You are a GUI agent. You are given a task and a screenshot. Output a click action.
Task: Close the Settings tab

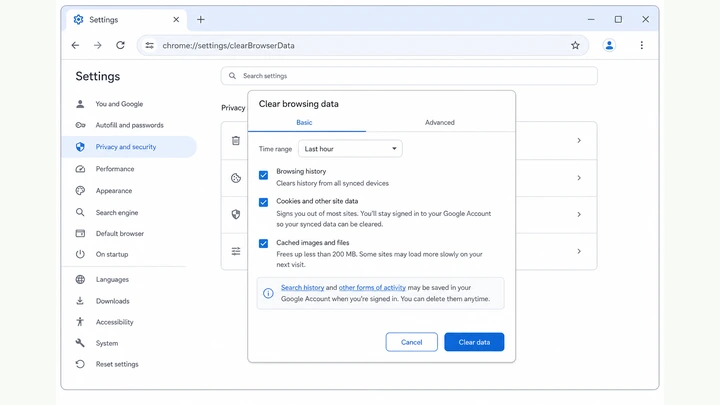(x=176, y=19)
